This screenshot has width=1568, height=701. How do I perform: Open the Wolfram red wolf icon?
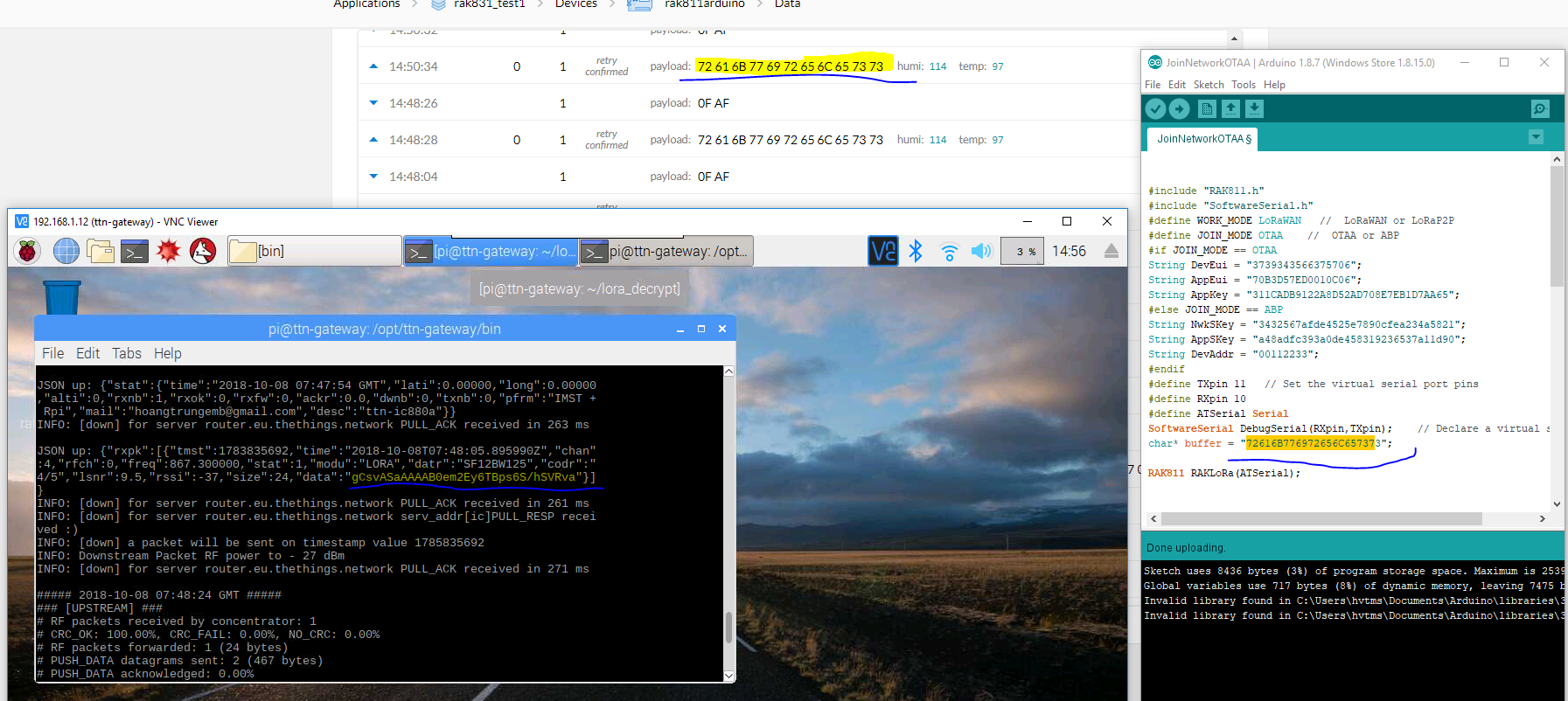point(203,252)
